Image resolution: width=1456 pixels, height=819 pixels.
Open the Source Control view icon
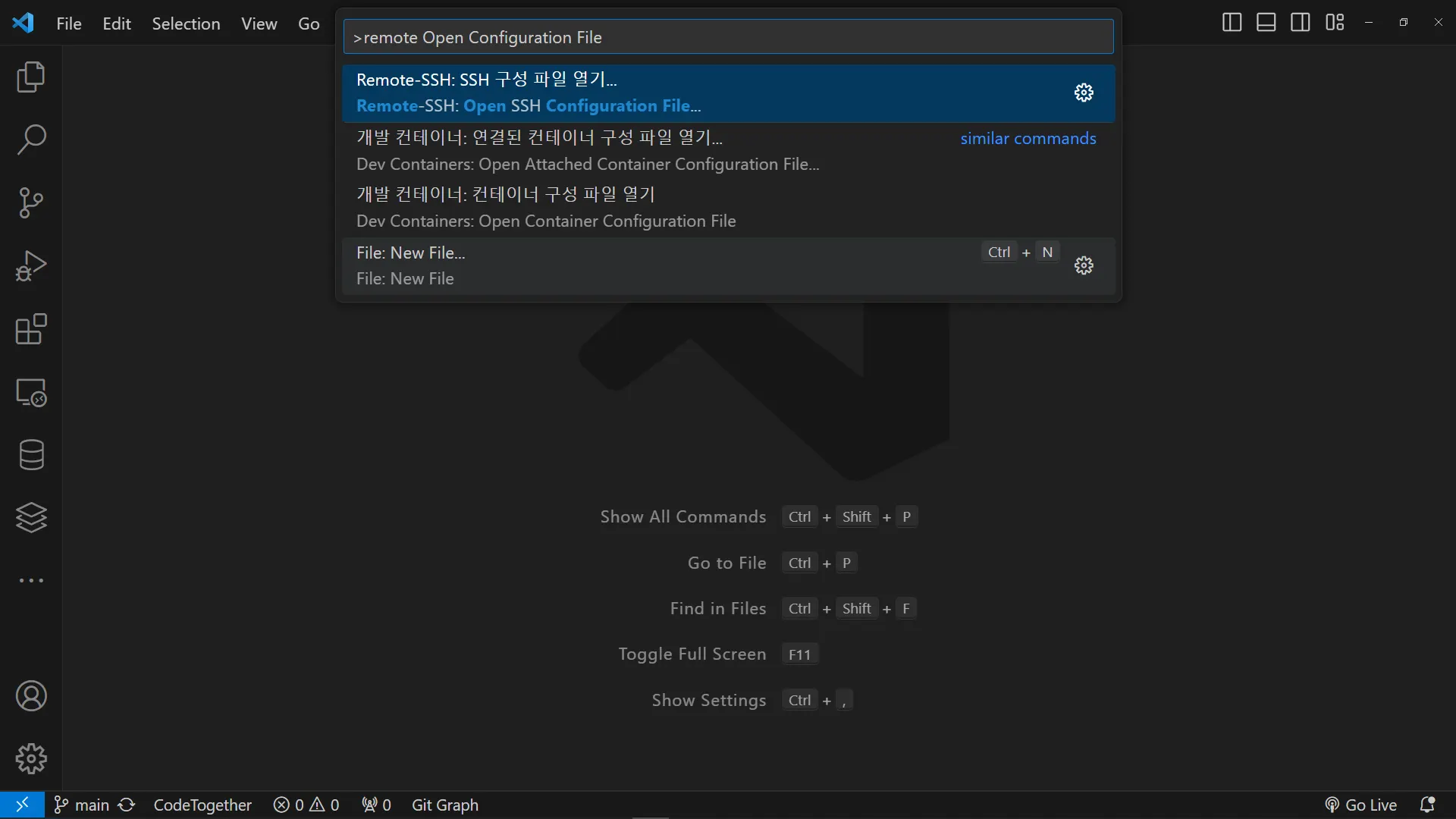(31, 203)
